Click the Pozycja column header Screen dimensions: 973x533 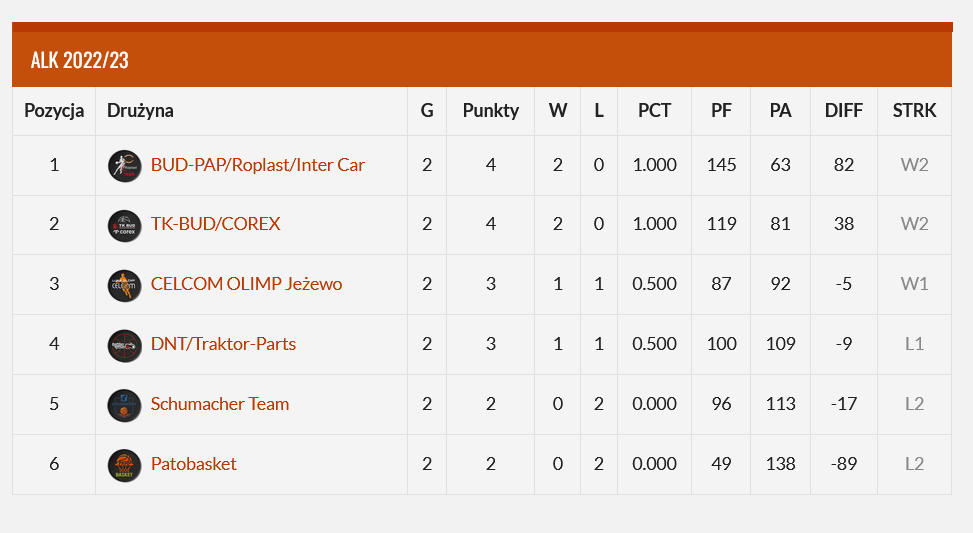pyautogui.click(x=54, y=111)
